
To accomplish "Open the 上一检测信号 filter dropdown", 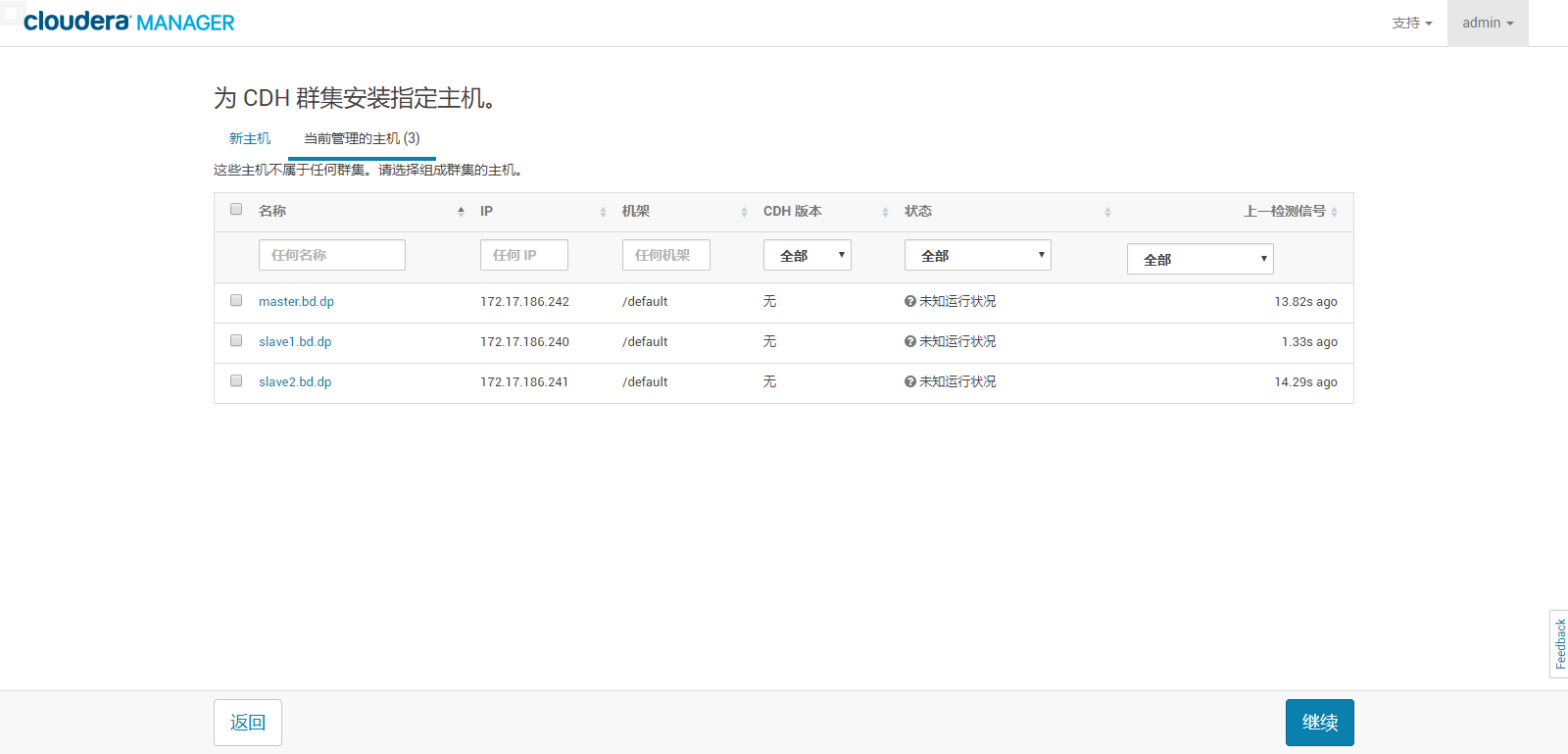I will click(1200, 259).
